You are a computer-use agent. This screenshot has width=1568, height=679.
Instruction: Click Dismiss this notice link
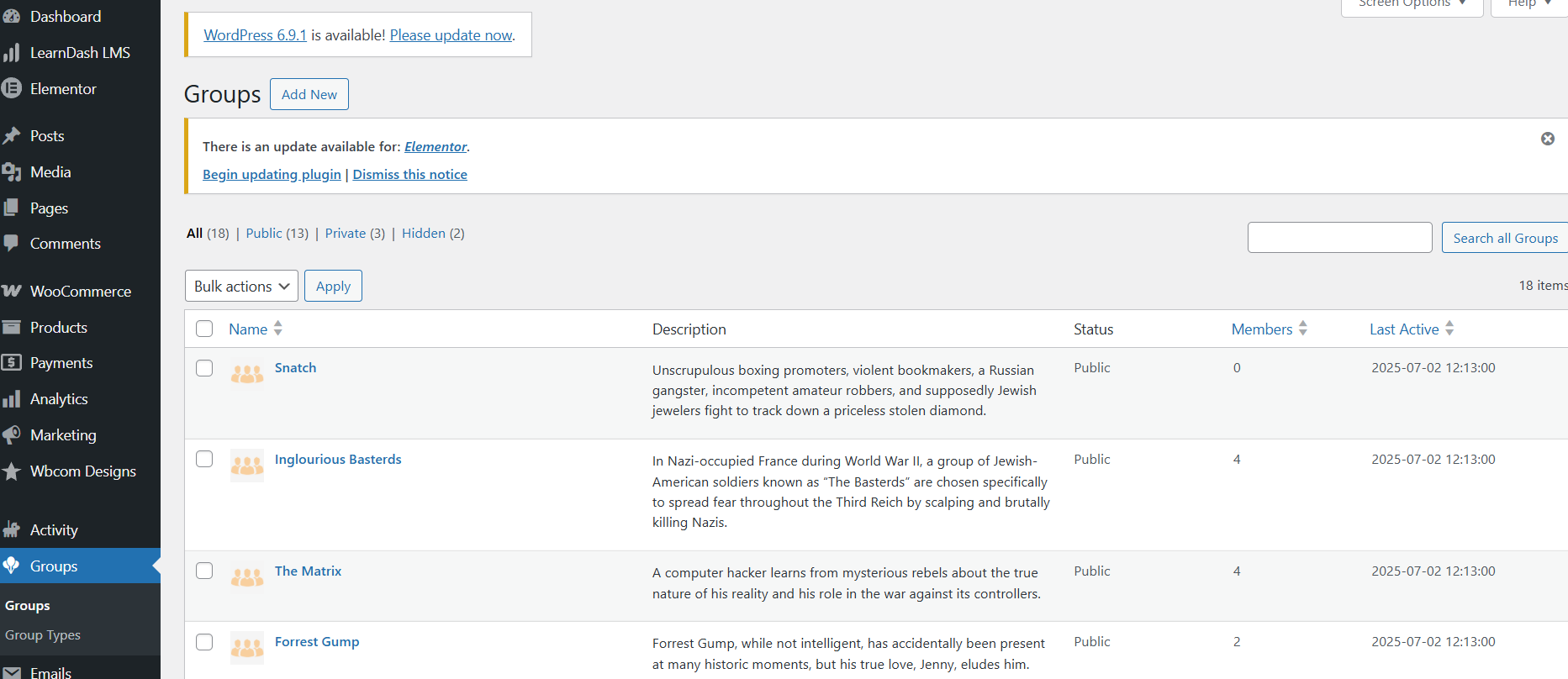tap(409, 174)
